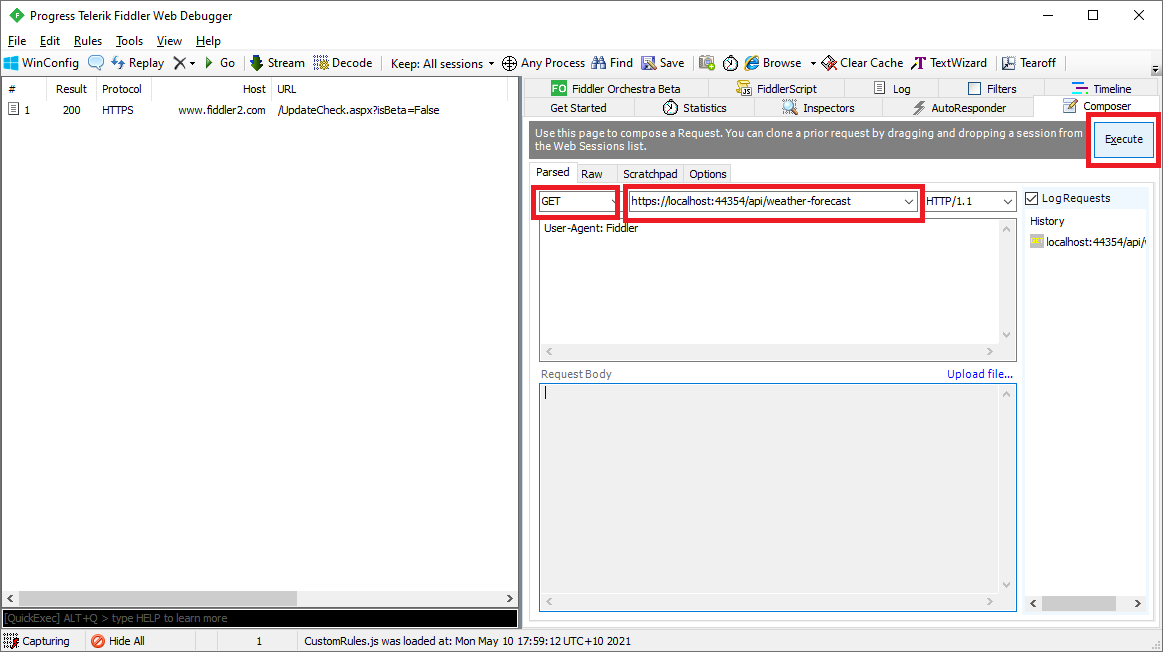Switch to the Inspectors tab
The height and width of the screenshot is (652, 1163).
[x=818, y=108]
